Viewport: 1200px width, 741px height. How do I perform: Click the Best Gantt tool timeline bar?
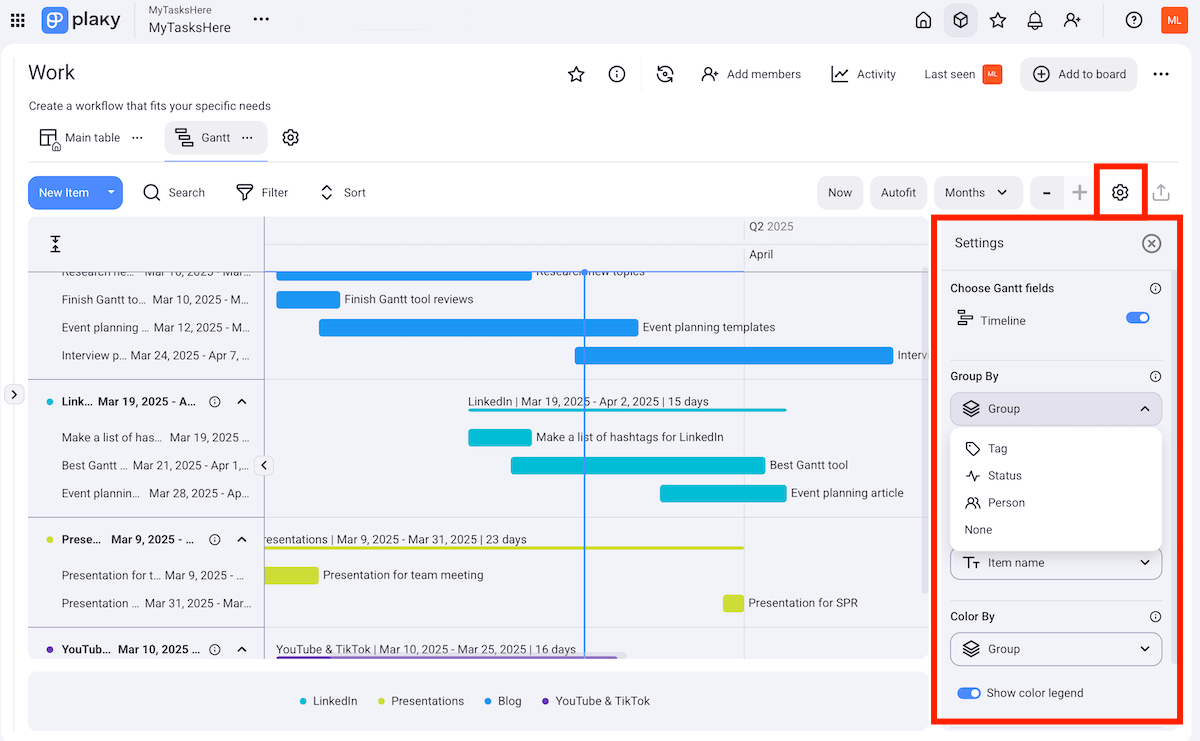(x=637, y=465)
